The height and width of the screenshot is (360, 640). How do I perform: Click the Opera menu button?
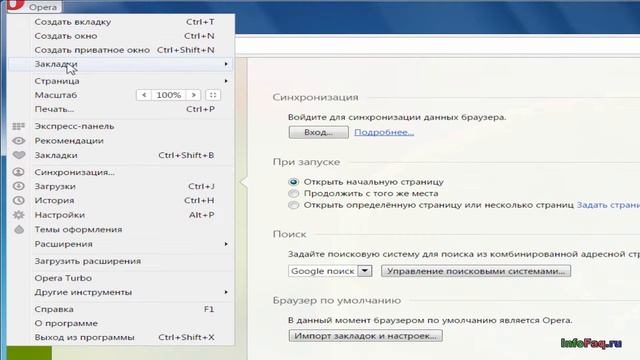pyautogui.click(x=34, y=6)
